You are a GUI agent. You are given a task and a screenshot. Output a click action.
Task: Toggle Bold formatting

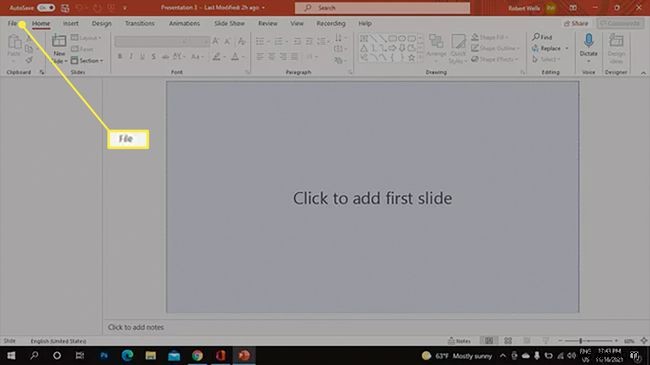point(120,56)
